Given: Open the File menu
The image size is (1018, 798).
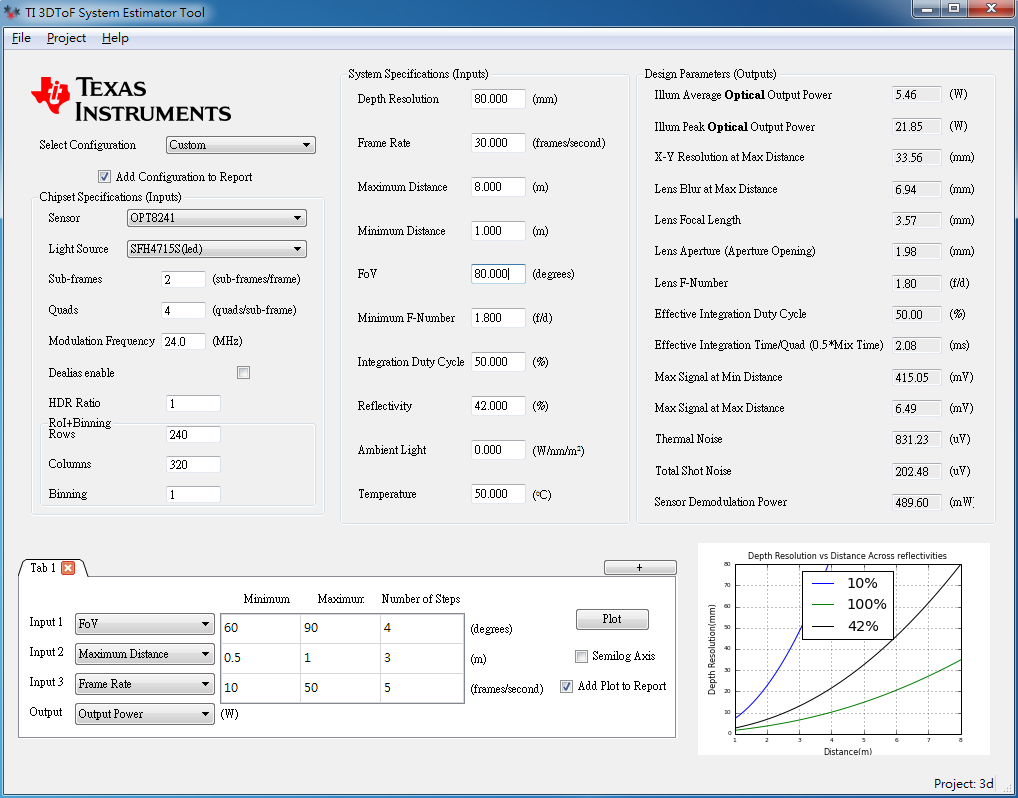Looking at the screenshot, I should click(21, 38).
